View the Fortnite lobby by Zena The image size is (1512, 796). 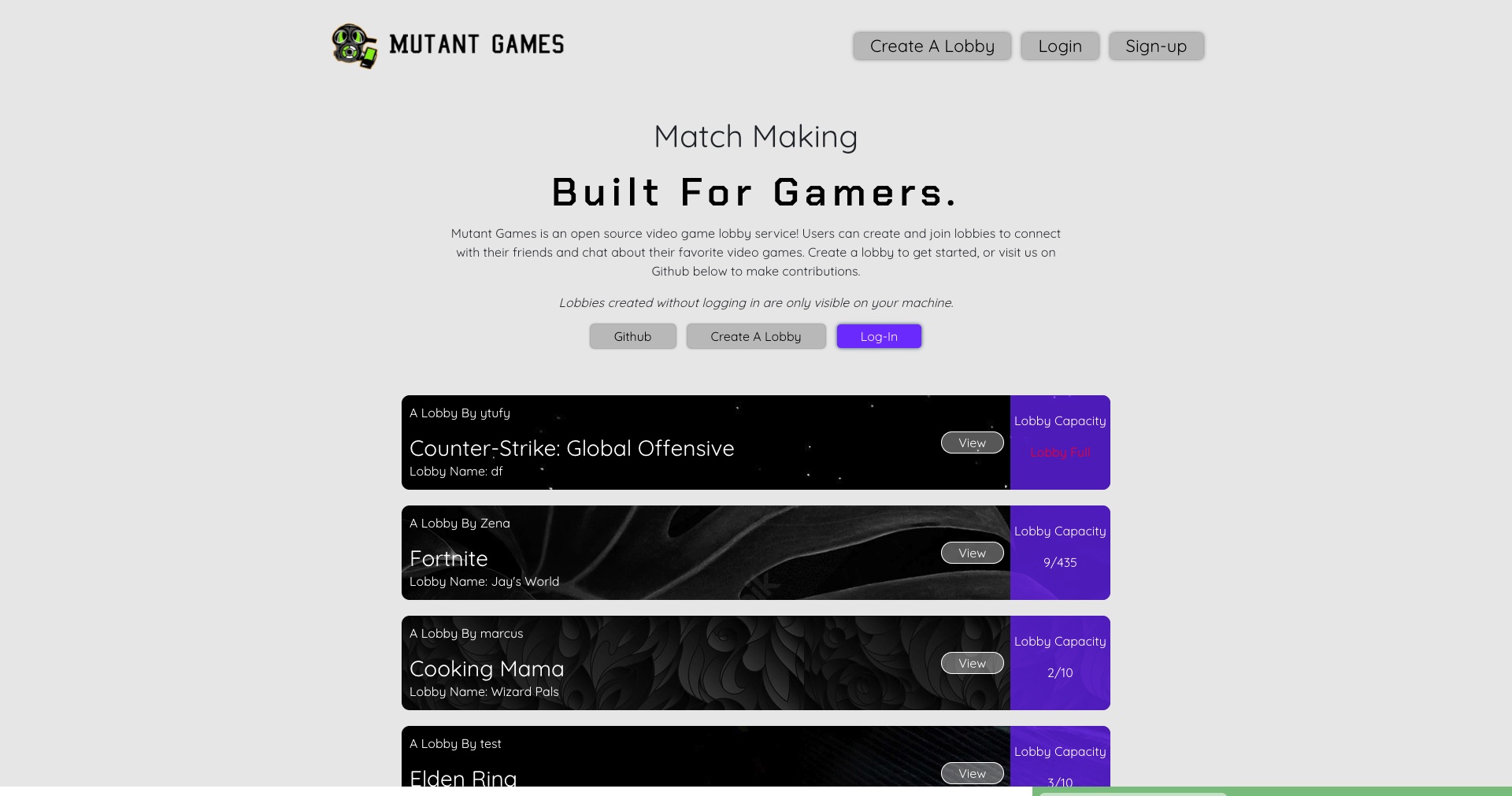[x=972, y=553]
